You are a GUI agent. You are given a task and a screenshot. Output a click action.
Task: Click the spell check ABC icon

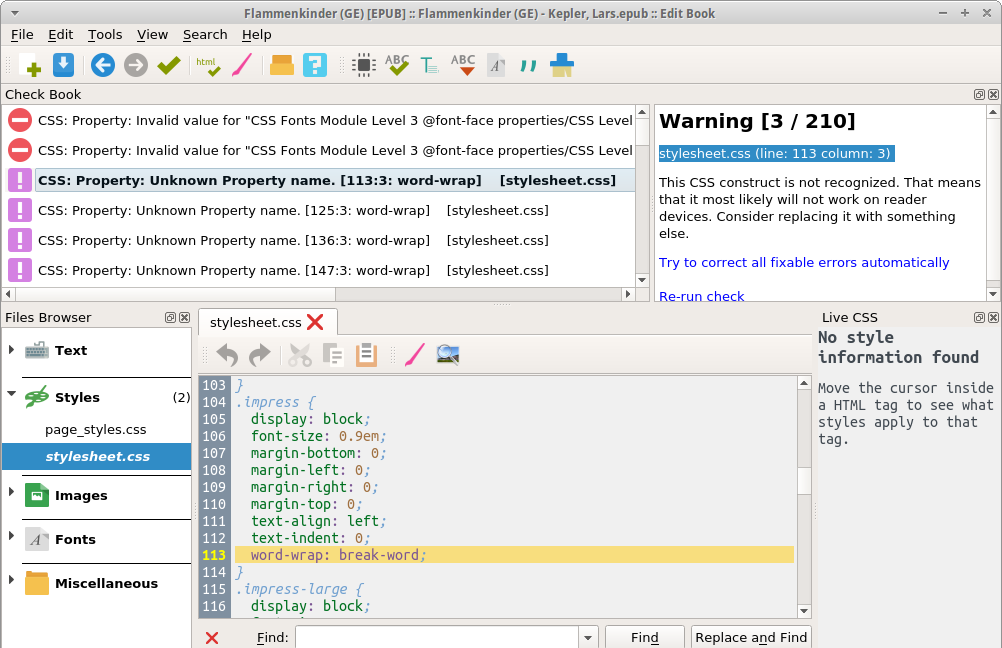click(x=397, y=65)
